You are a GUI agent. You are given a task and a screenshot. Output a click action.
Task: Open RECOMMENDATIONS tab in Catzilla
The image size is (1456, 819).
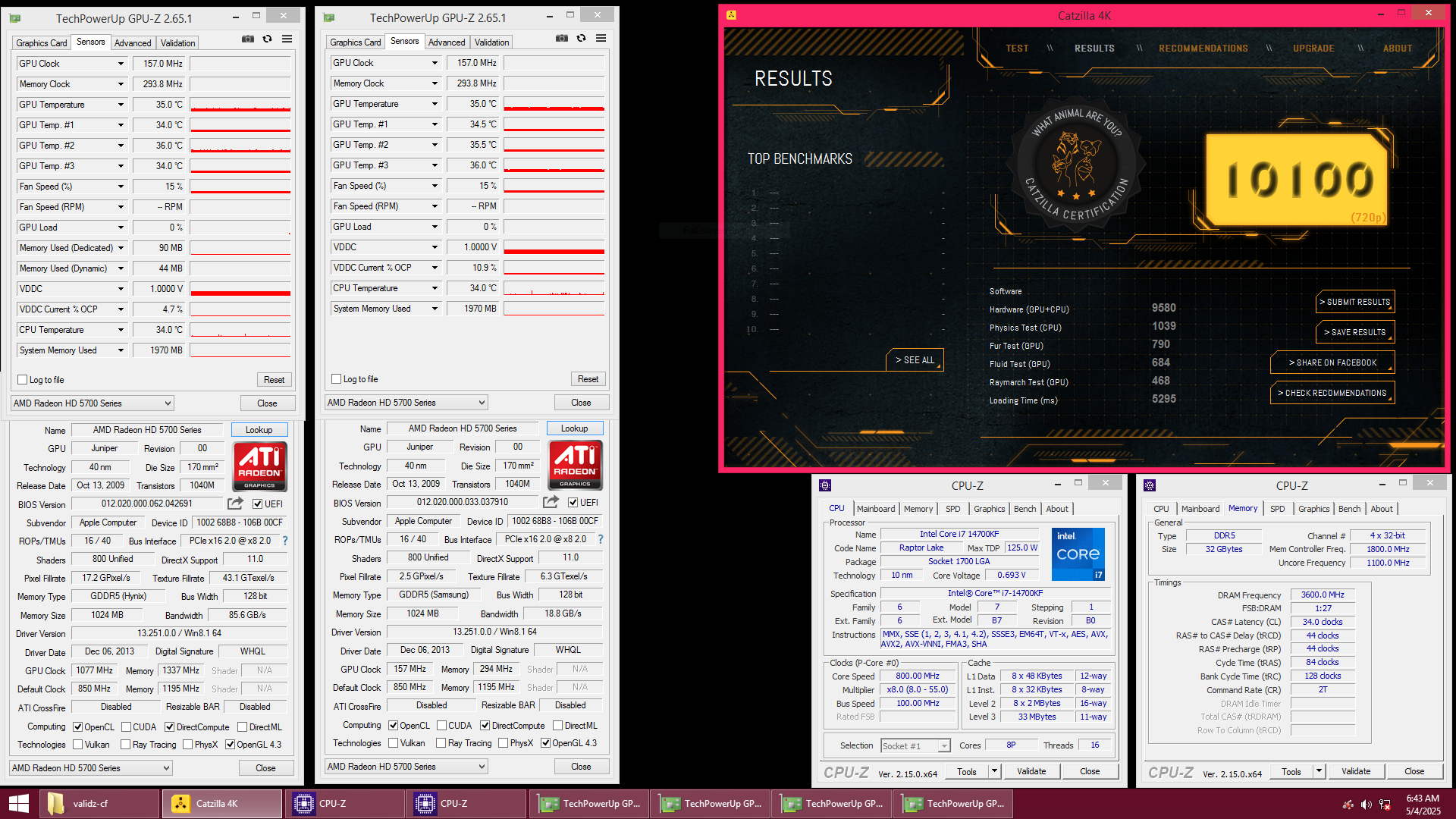pos(1203,49)
